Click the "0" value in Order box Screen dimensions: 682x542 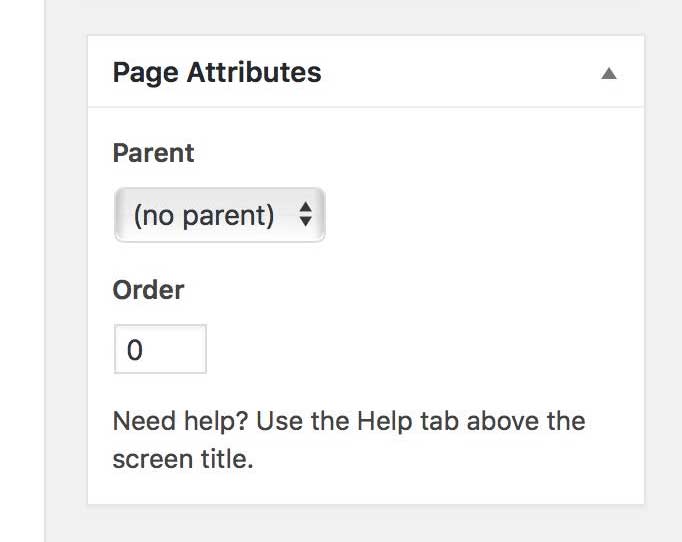coord(135,350)
